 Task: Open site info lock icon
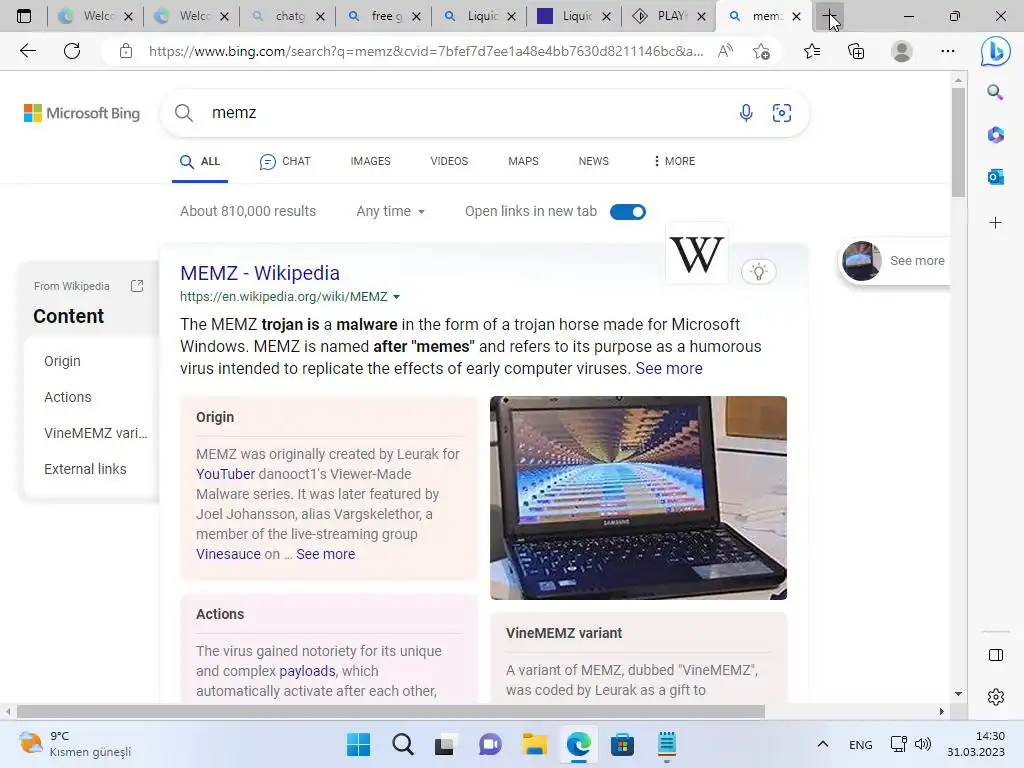point(126,51)
